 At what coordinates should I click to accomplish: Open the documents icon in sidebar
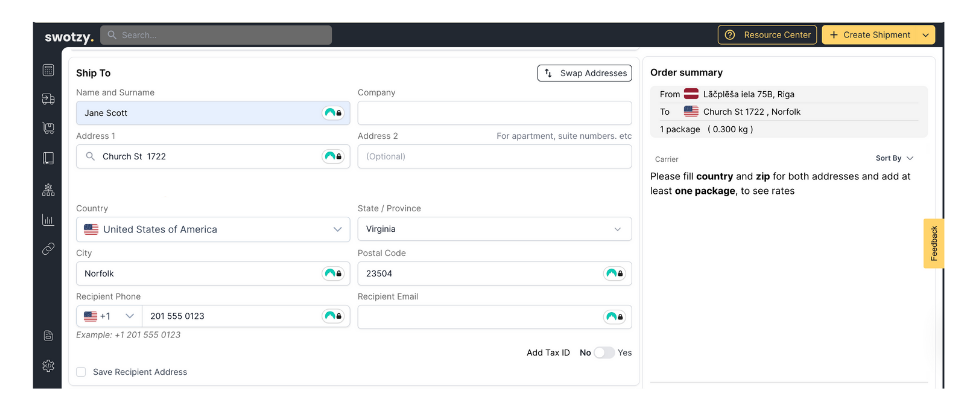tap(48, 336)
